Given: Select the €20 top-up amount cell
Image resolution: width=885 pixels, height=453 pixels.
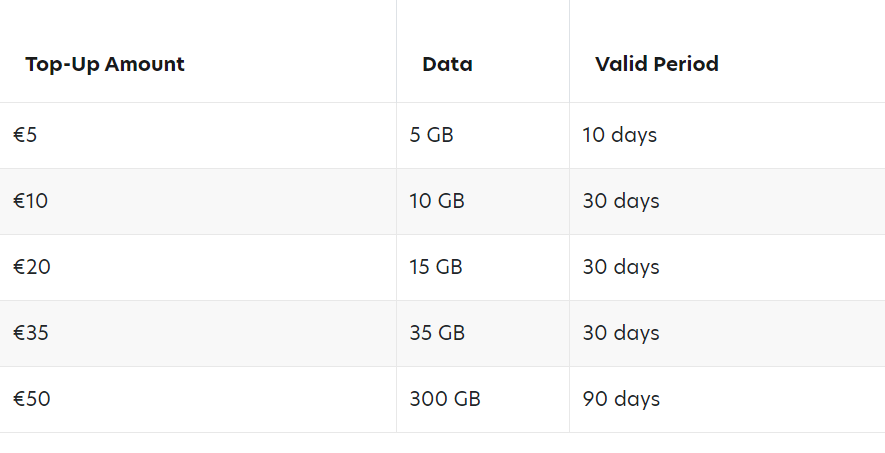Looking at the screenshot, I should tap(32, 267).
